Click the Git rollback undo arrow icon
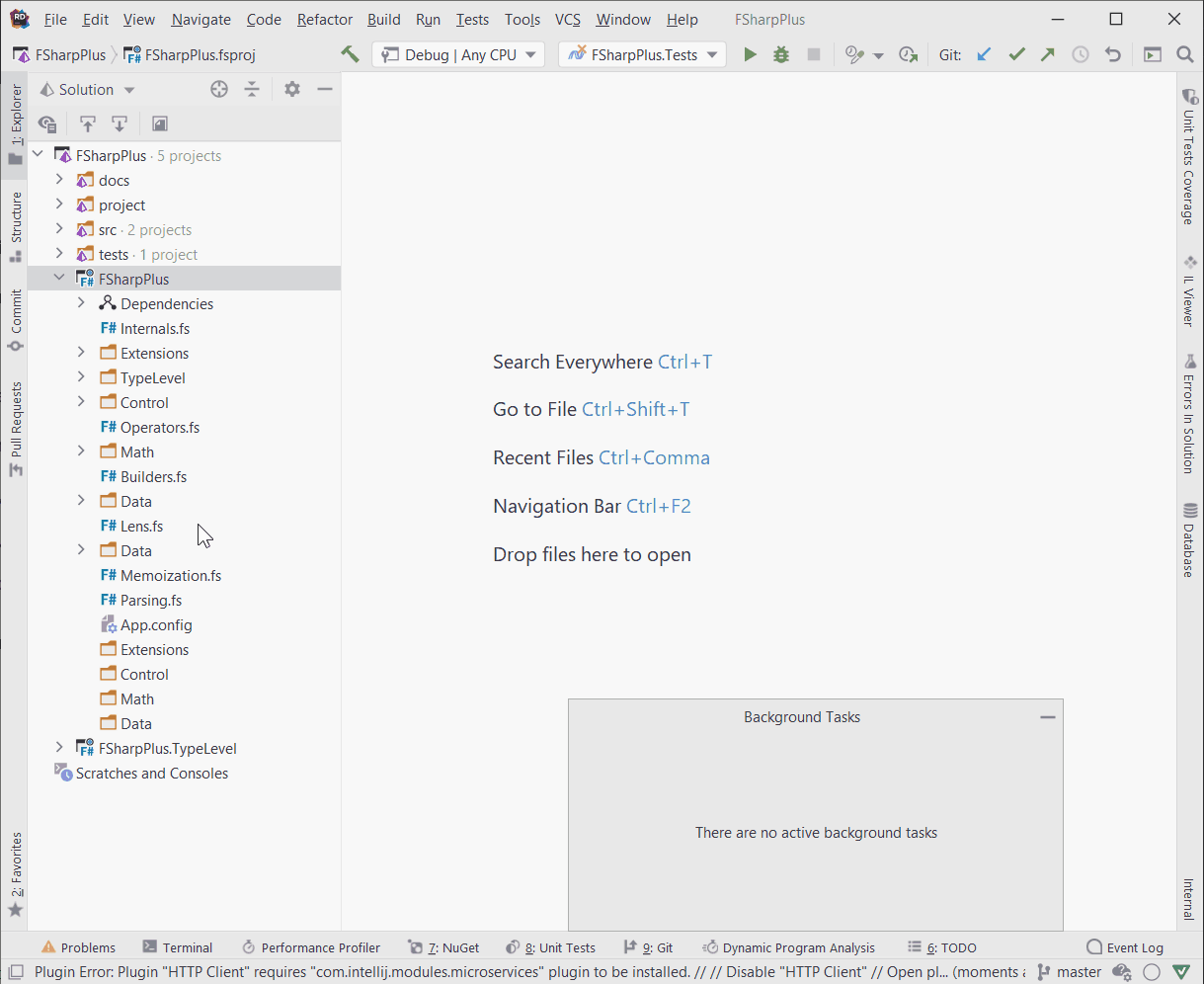This screenshot has height=984, width=1204. point(1113,54)
